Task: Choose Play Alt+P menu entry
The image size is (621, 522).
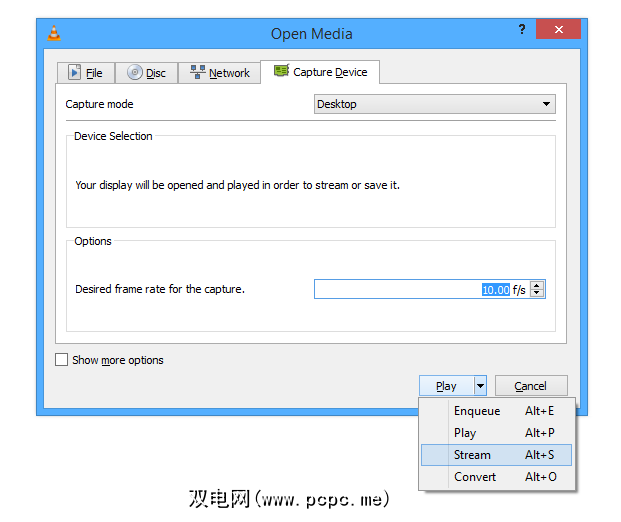Action: [x=496, y=433]
